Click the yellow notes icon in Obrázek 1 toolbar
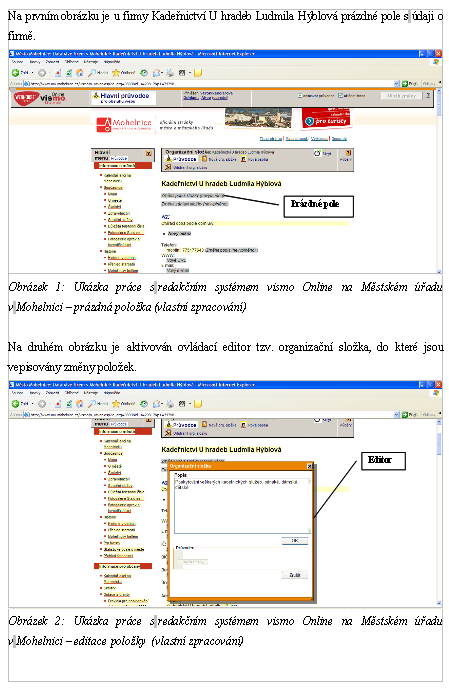This screenshot has width=449, height=689. (198, 73)
